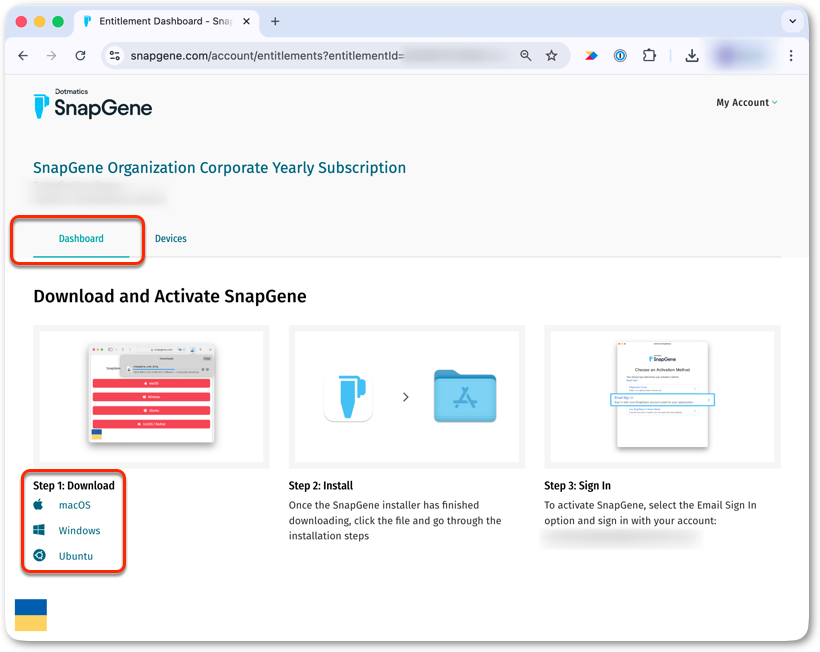820x652 pixels.
Task: Click the SnapGene Organization Corporate Yearly Subscription heading
Action: tap(220, 168)
